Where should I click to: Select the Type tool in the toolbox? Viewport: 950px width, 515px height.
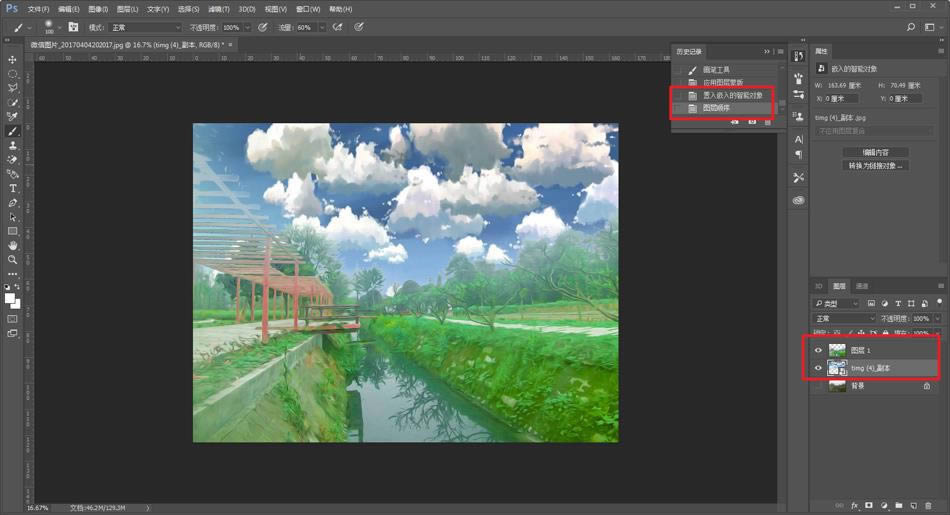click(13, 188)
